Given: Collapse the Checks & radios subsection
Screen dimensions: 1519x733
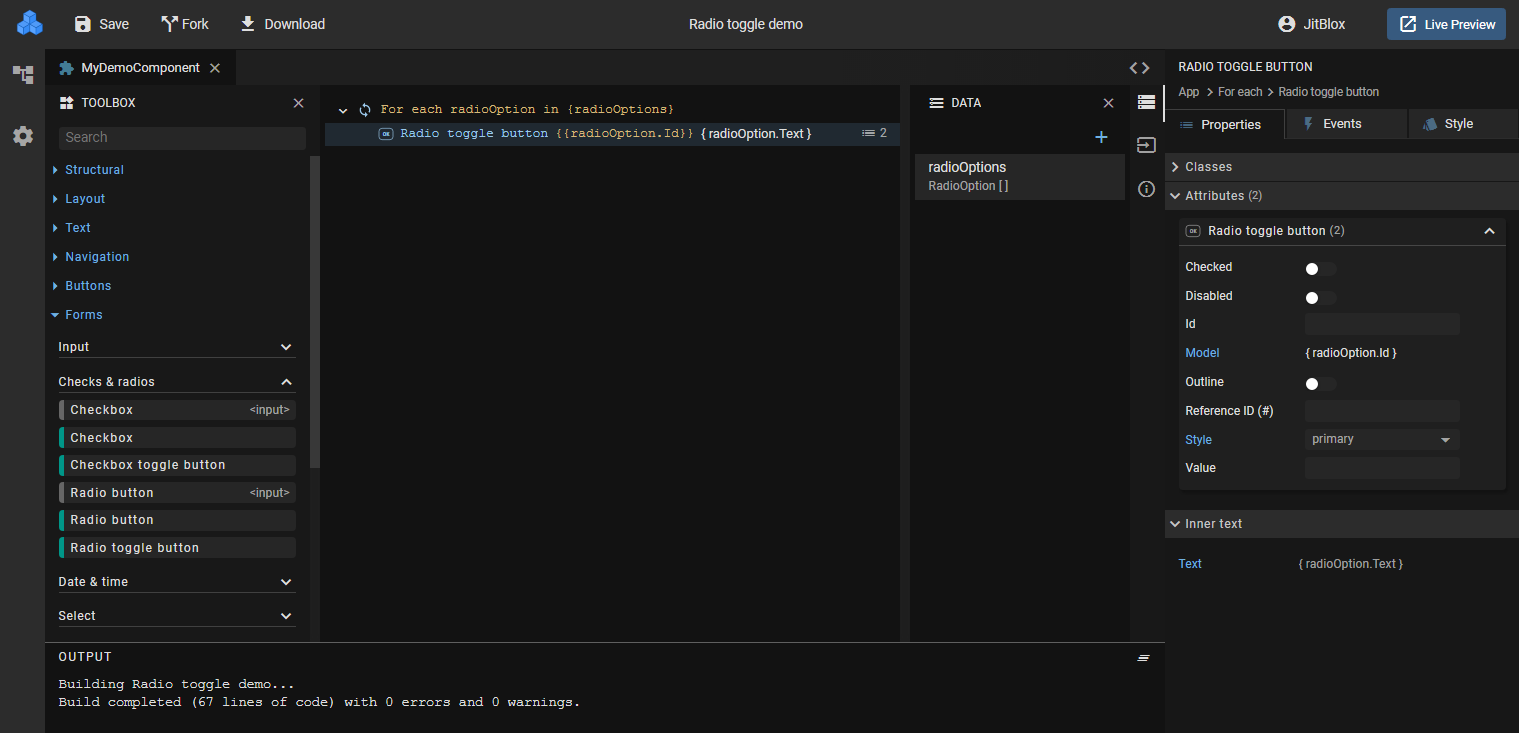Looking at the screenshot, I should click(x=177, y=382).
